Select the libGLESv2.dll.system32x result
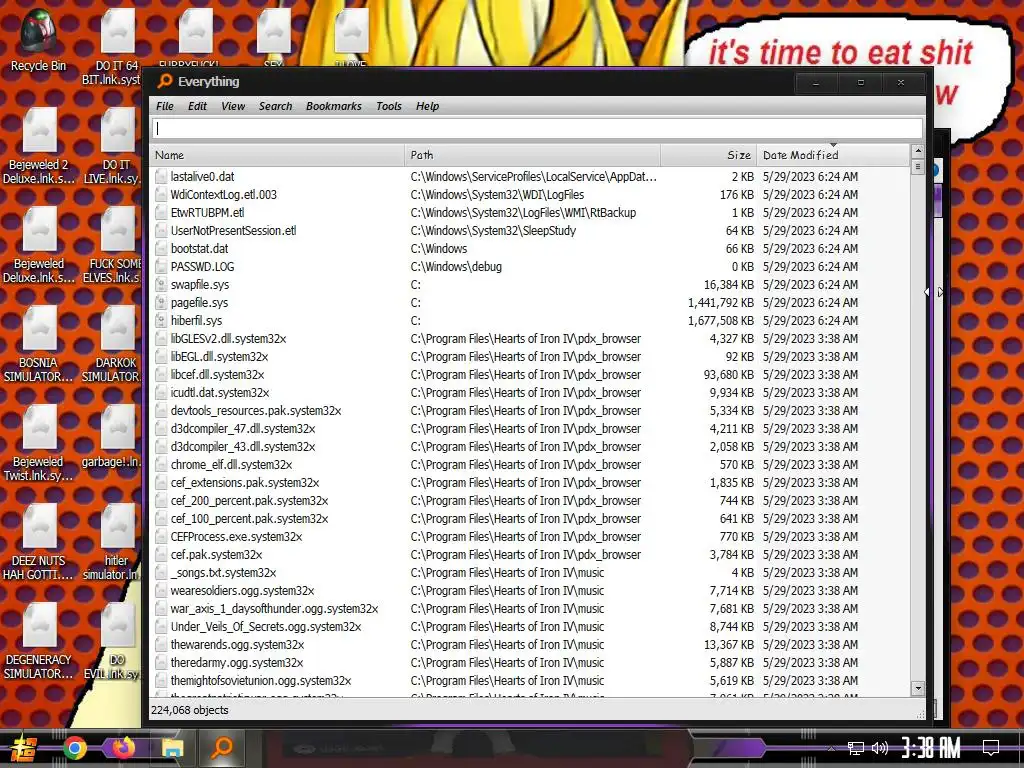This screenshot has height=768, width=1024. pos(228,339)
